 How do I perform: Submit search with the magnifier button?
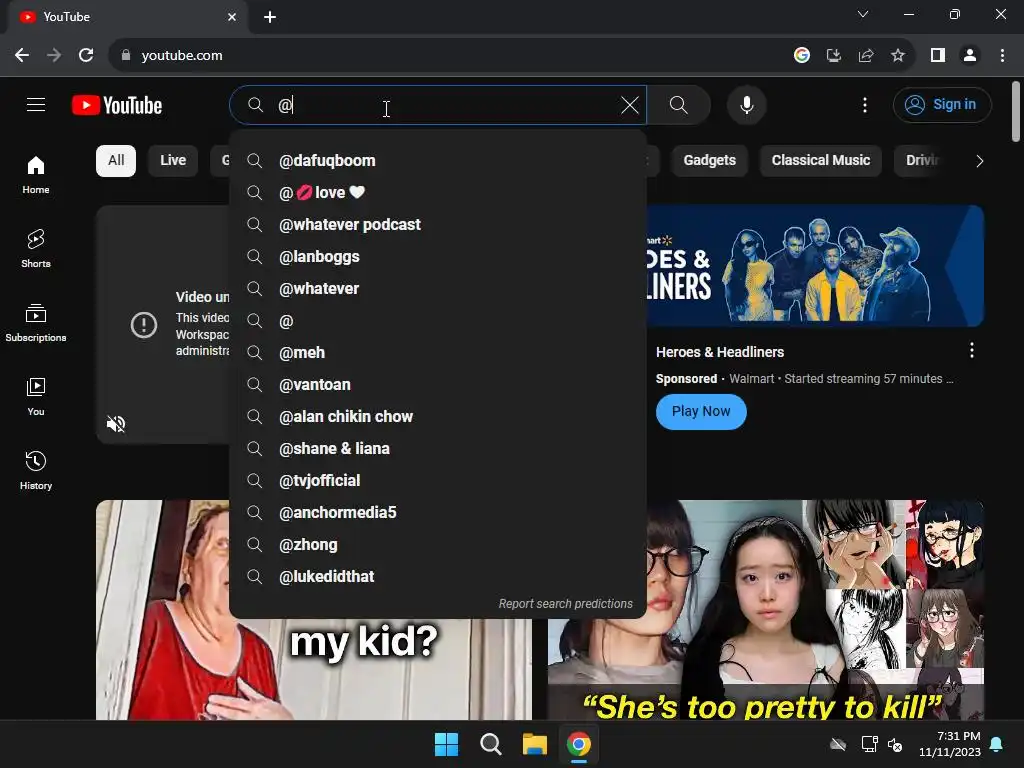point(679,104)
